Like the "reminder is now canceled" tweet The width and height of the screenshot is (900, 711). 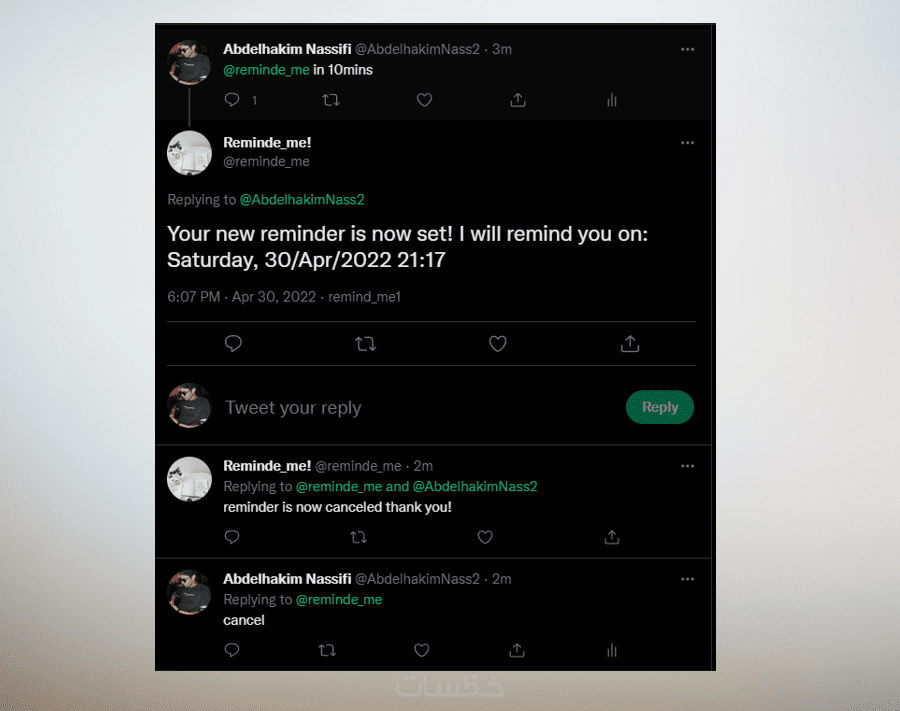485,537
